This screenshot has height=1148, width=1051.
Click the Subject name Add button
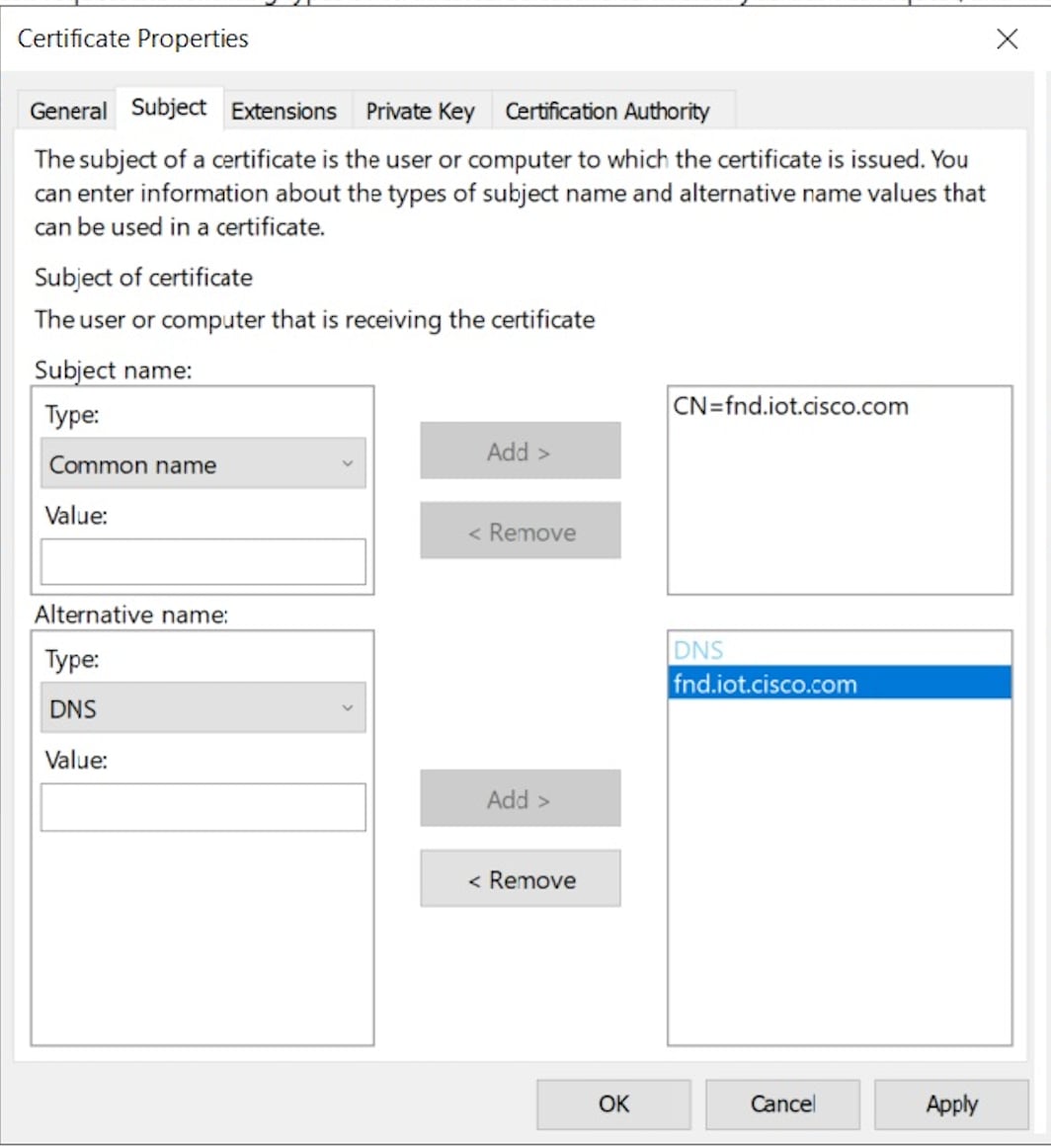pyautogui.click(x=521, y=451)
